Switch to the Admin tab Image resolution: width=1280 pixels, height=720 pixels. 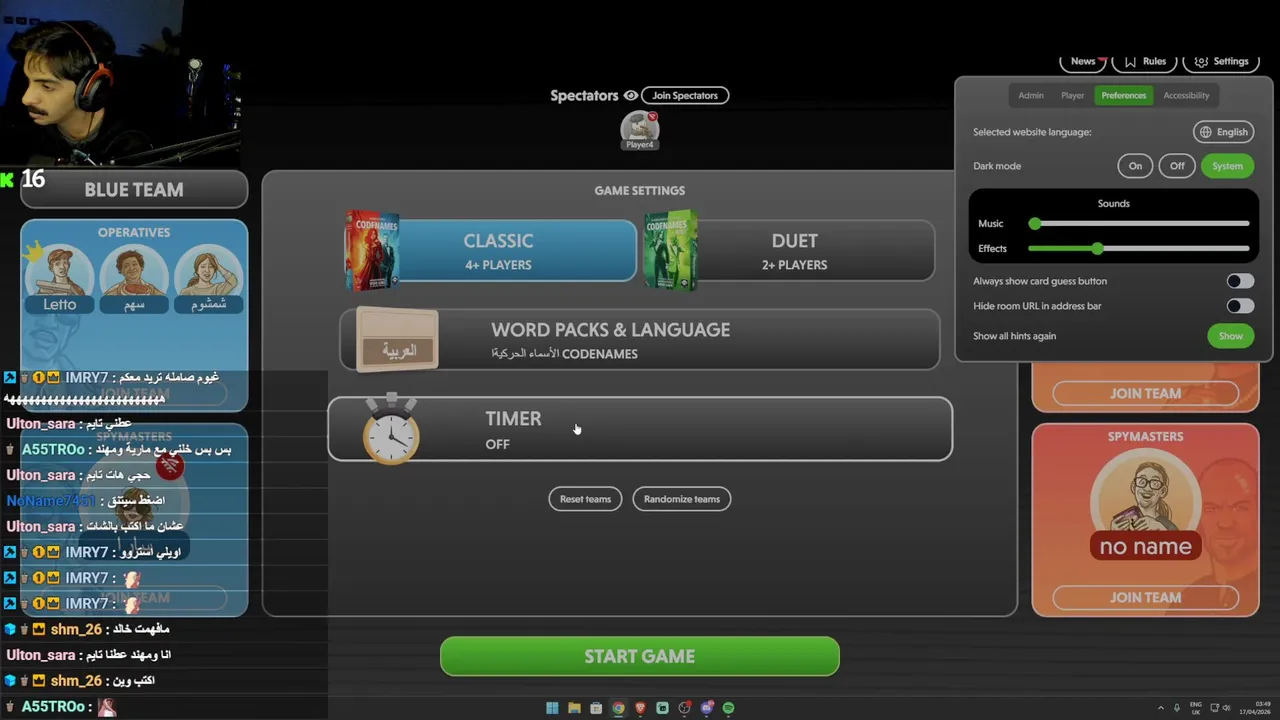(x=1031, y=95)
